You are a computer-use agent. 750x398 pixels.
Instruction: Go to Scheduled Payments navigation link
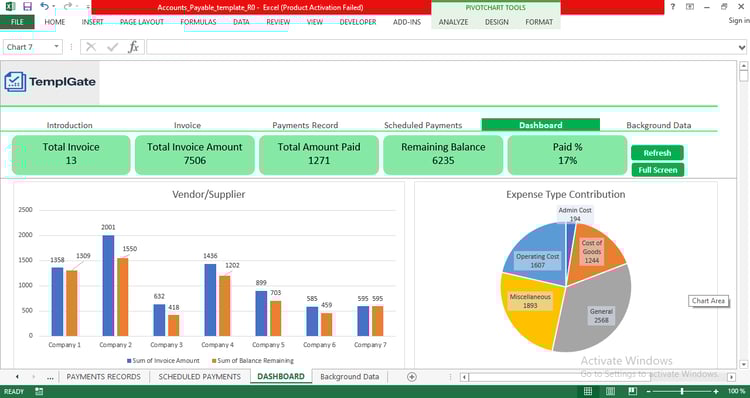pos(423,125)
